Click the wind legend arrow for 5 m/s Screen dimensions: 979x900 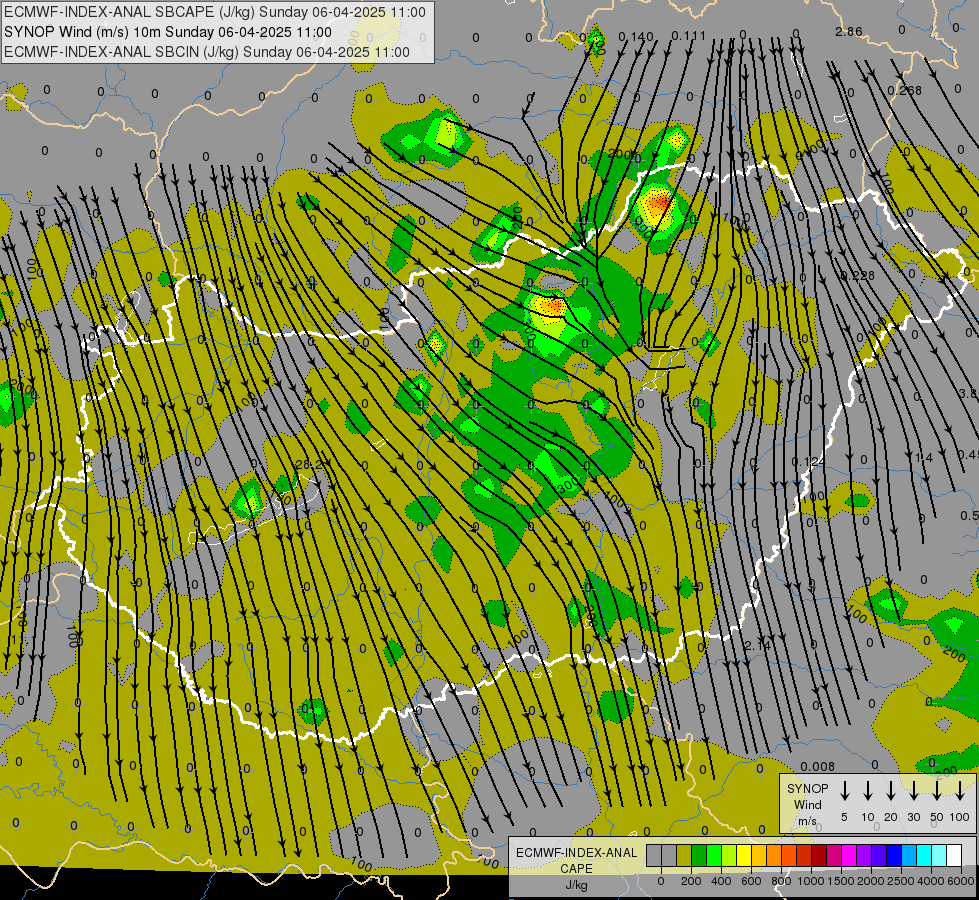[844, 790]
